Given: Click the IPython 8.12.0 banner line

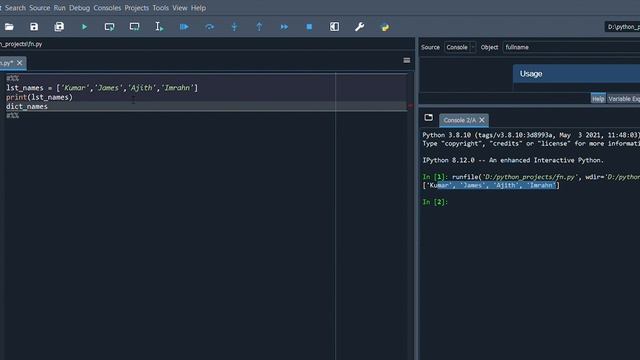Looking at the screenshot, I should [x=513, y=160].
